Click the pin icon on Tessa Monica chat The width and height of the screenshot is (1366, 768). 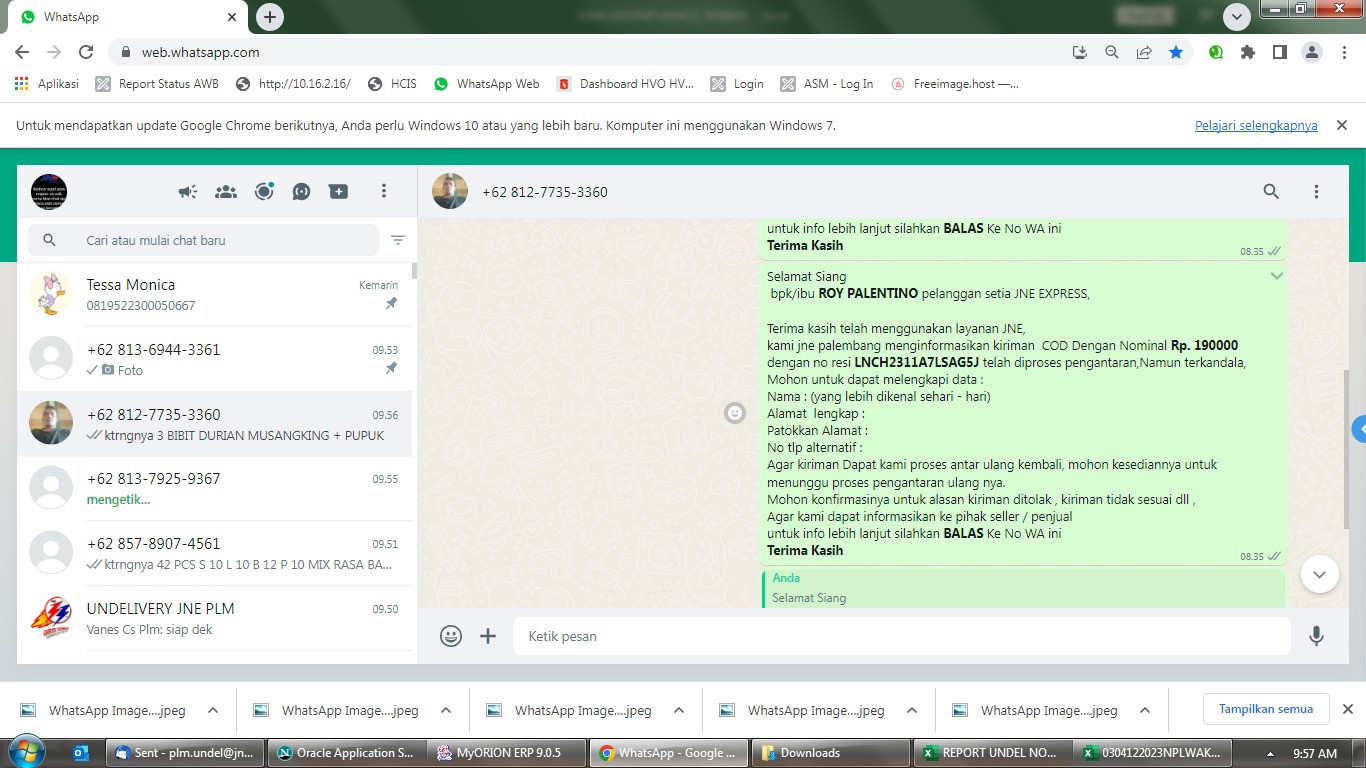391,304
